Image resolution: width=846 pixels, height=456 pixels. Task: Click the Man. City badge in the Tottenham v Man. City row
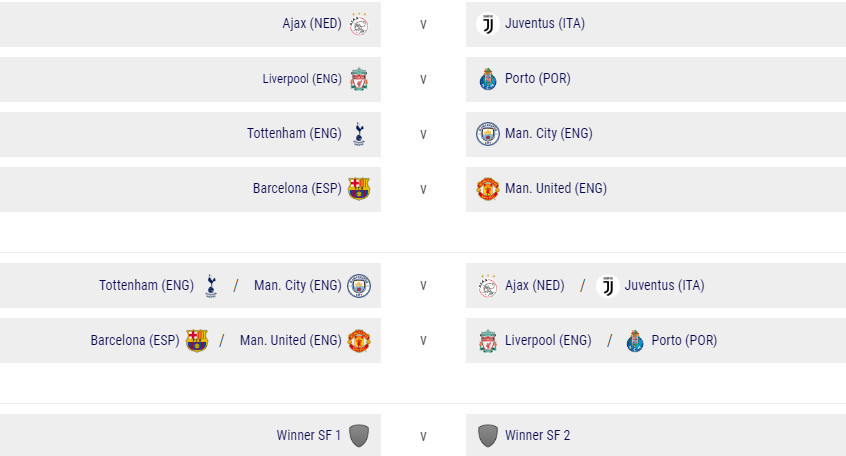[x=488, y=134]
